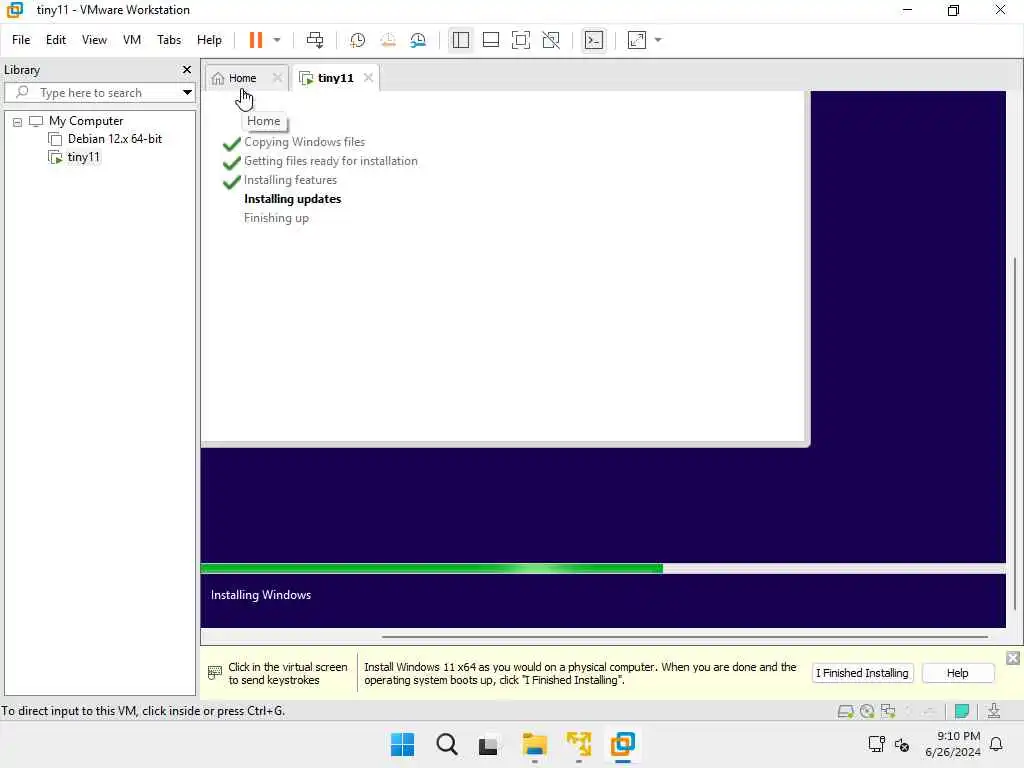Screen dimensions: 1024x768
Task: Close the Library panel
Action: click(x=187, y=69)
